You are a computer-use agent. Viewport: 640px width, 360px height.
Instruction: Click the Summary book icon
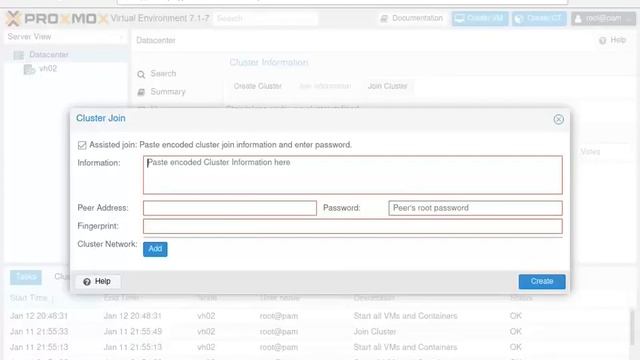(x=141, y=92)
